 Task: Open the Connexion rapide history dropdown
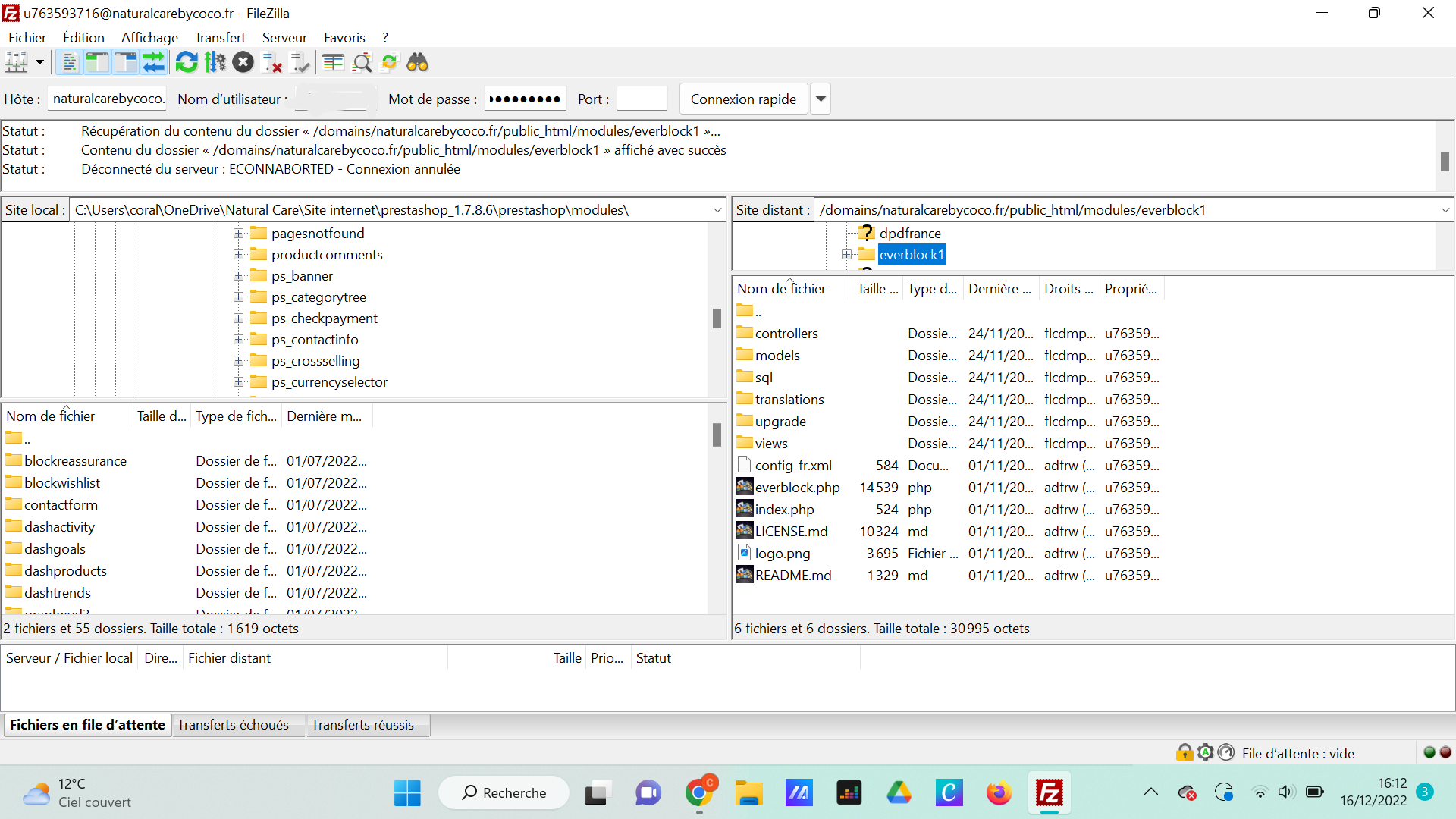[x=820, y=99]
